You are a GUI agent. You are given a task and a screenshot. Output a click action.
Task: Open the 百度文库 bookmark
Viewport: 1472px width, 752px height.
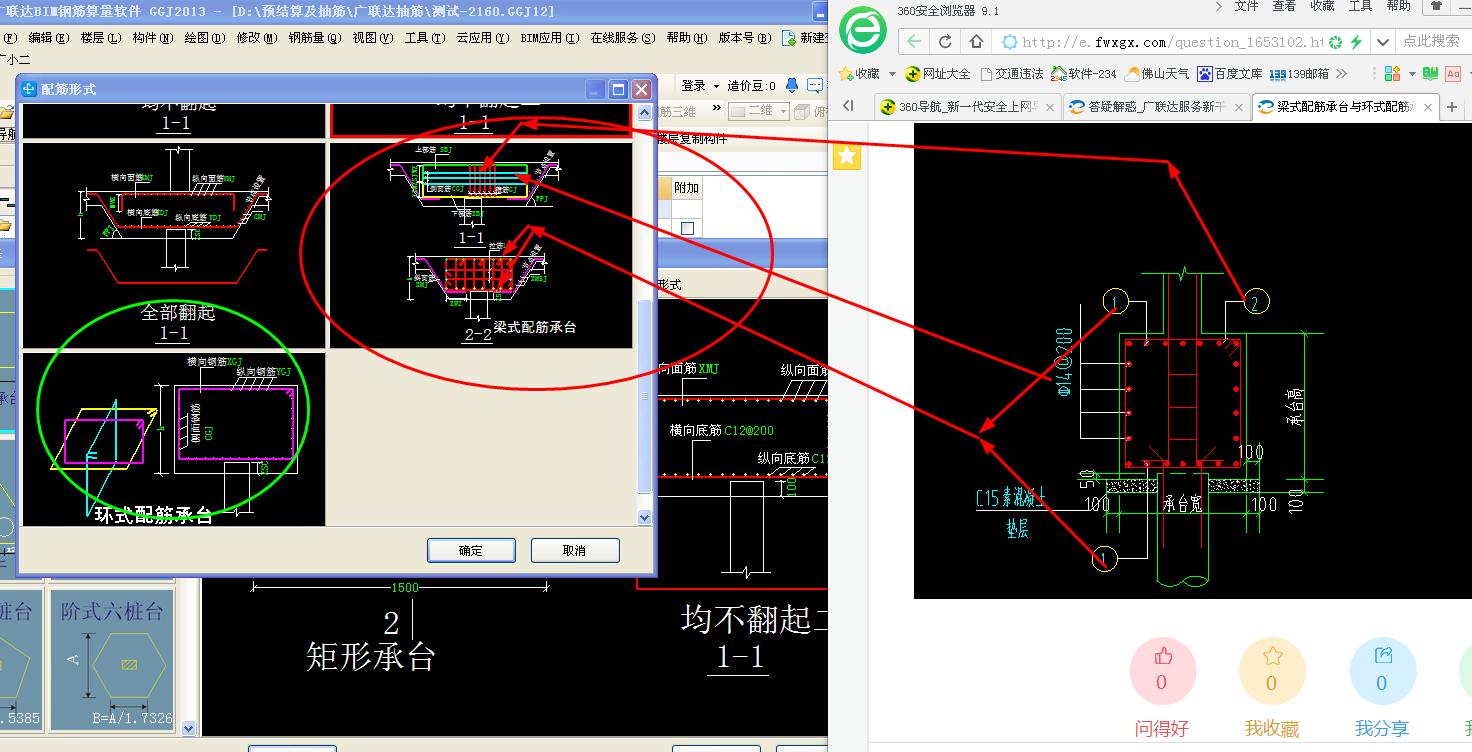[x=1229, y=73]
